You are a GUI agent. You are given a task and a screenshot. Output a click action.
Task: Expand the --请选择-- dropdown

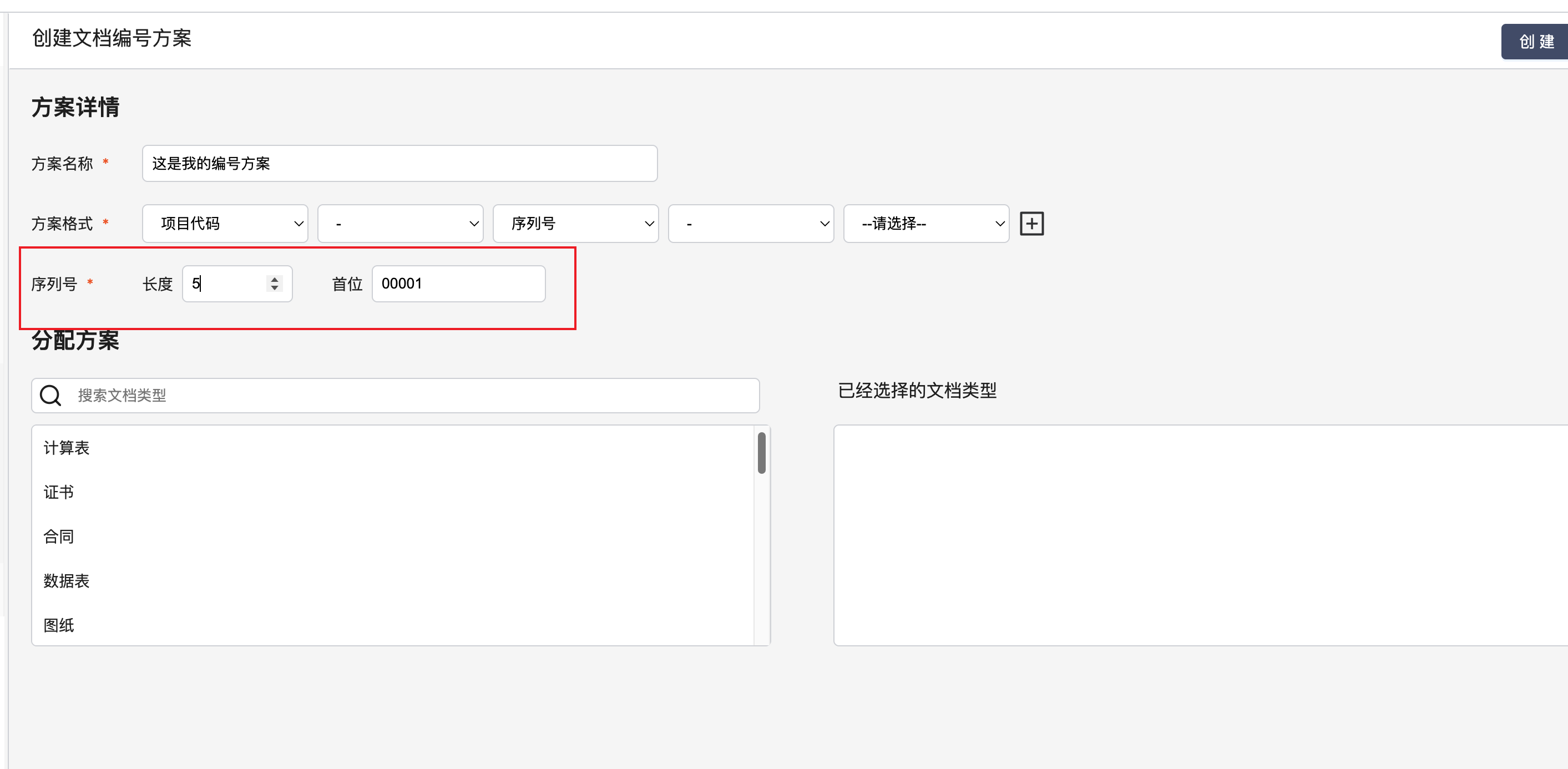coord(926,224)
